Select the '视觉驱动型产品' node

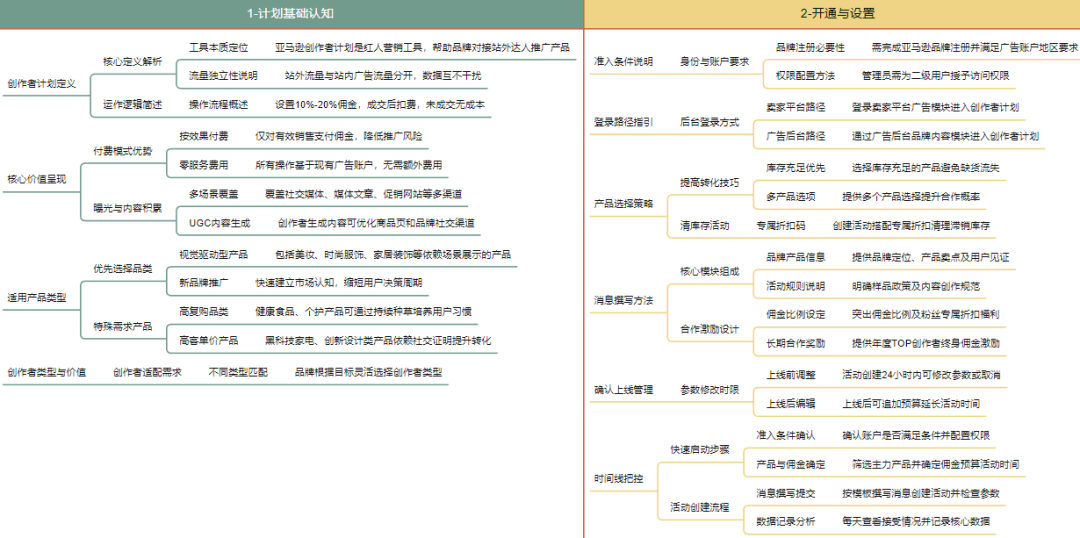213,254
